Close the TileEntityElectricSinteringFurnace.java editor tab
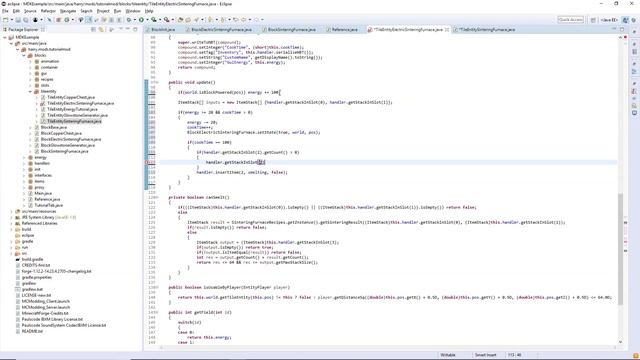The image size is (640, 360). (x=447, y=29)
